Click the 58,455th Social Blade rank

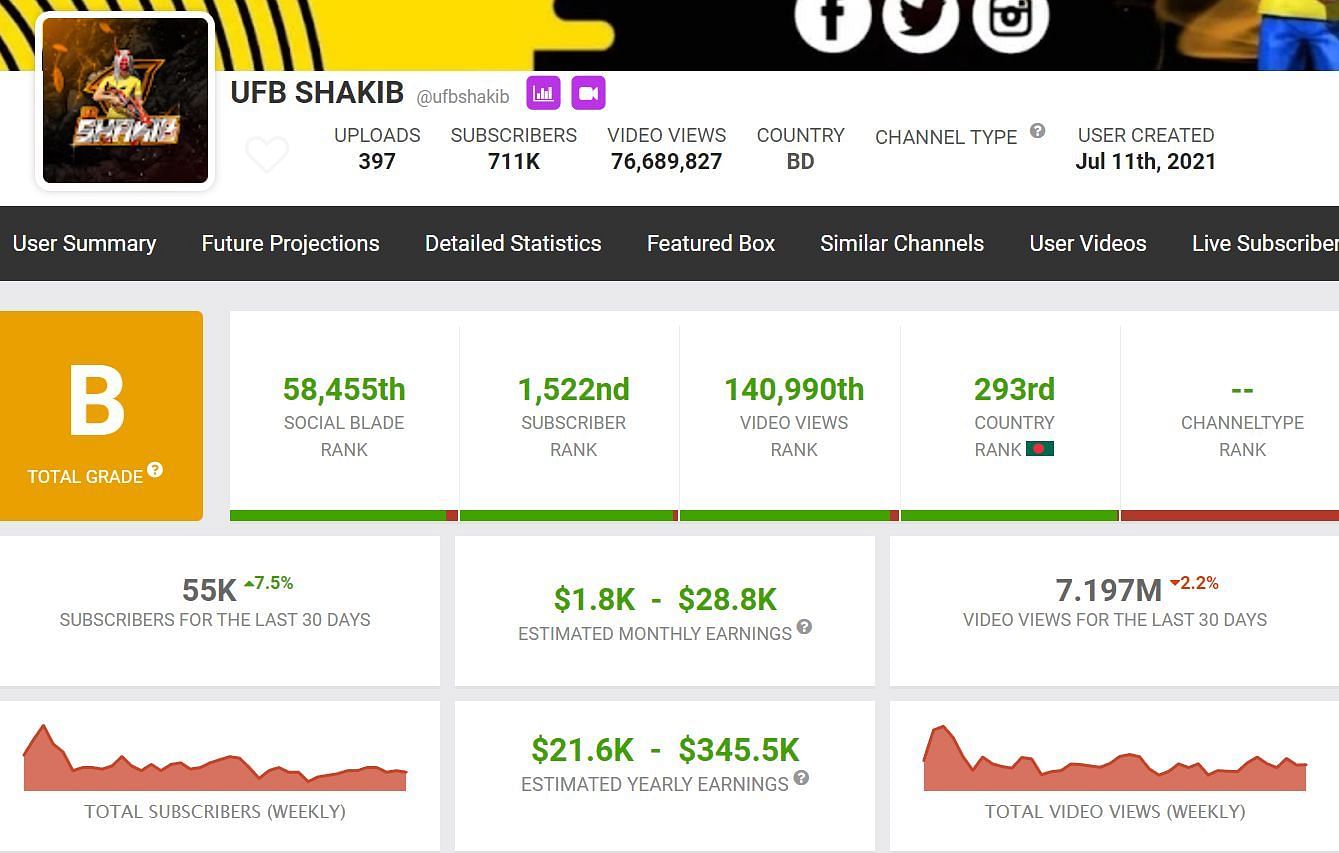click(344, 389)
